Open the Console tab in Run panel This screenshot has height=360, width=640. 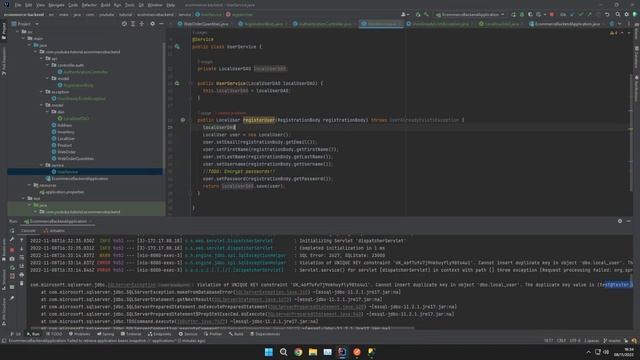[x=28, y=231]
